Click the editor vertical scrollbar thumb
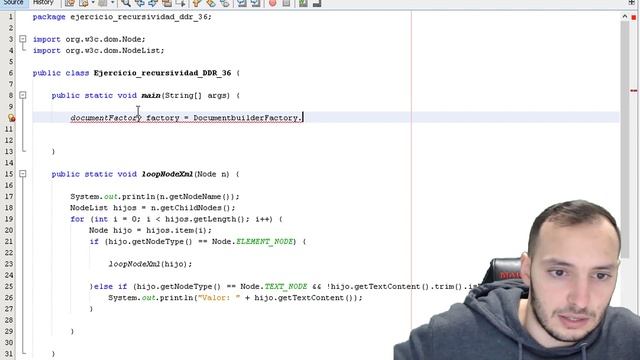Screen dimensions: 640x360 [624, 140]
